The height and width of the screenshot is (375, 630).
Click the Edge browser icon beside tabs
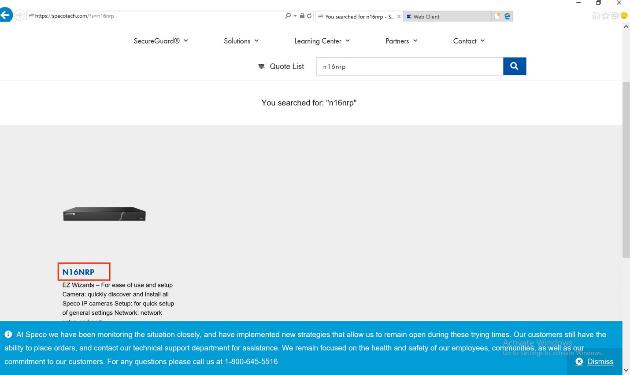point(507,16)
